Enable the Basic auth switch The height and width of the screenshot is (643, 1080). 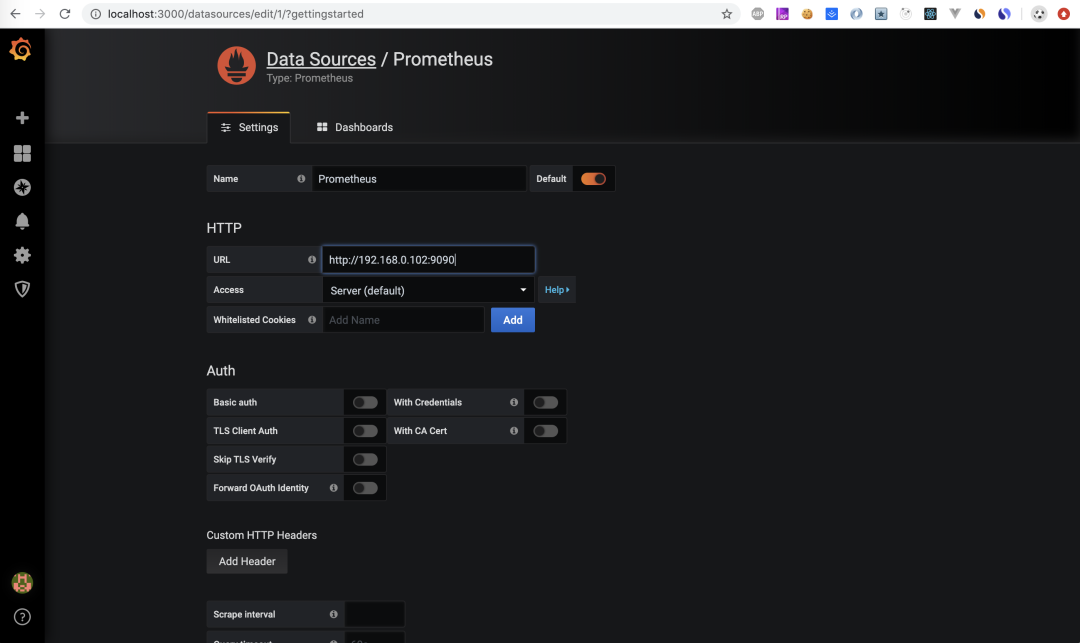tap(365, 402)
